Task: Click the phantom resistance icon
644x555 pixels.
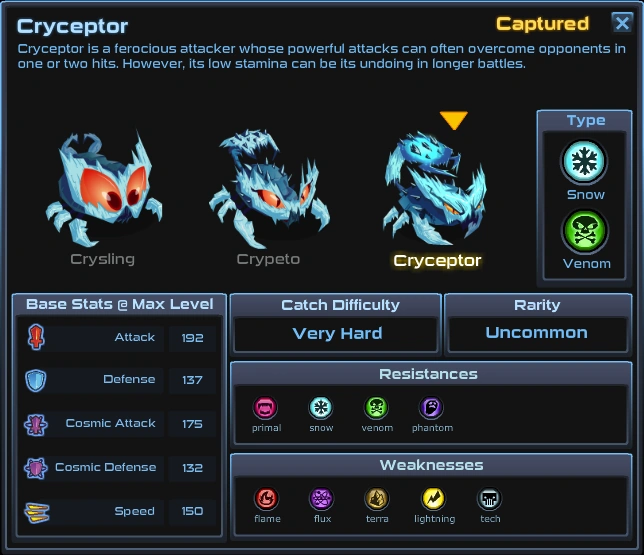Action: (431, 408)
